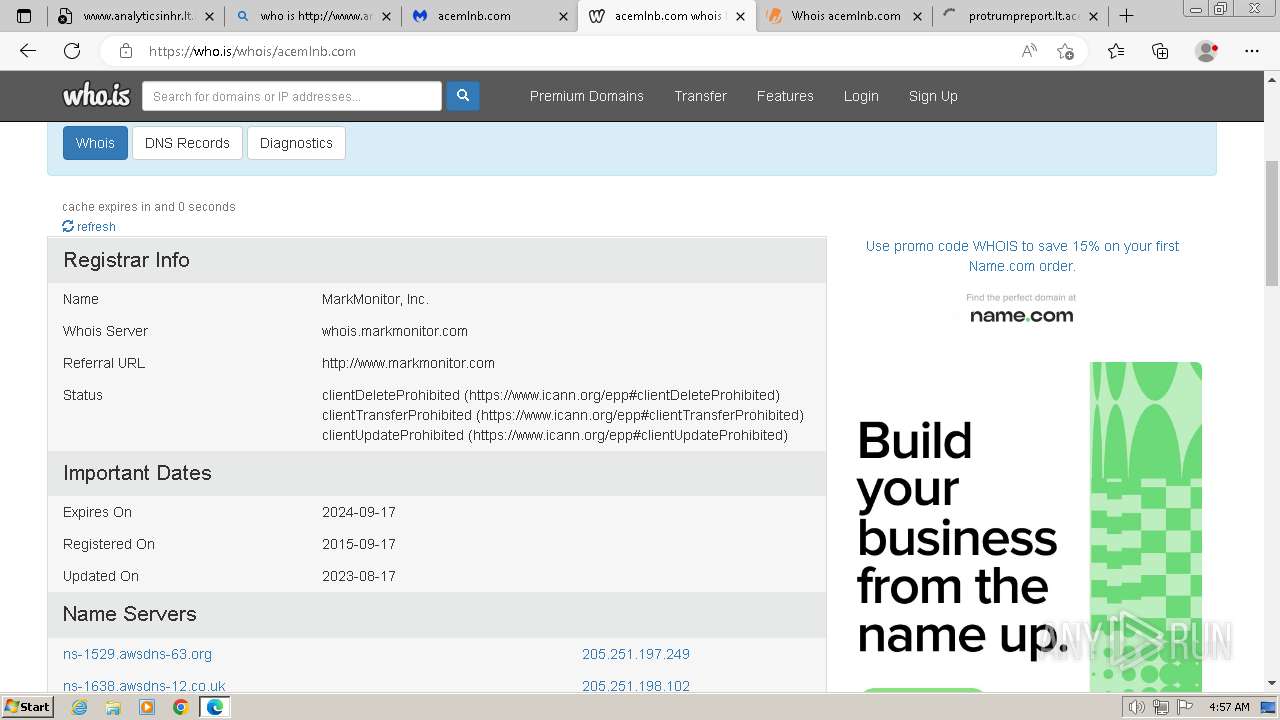Screen dimensions: 1280x720
Task: Click the vertical scrollbar down arrow
Action: point(1271,683)
